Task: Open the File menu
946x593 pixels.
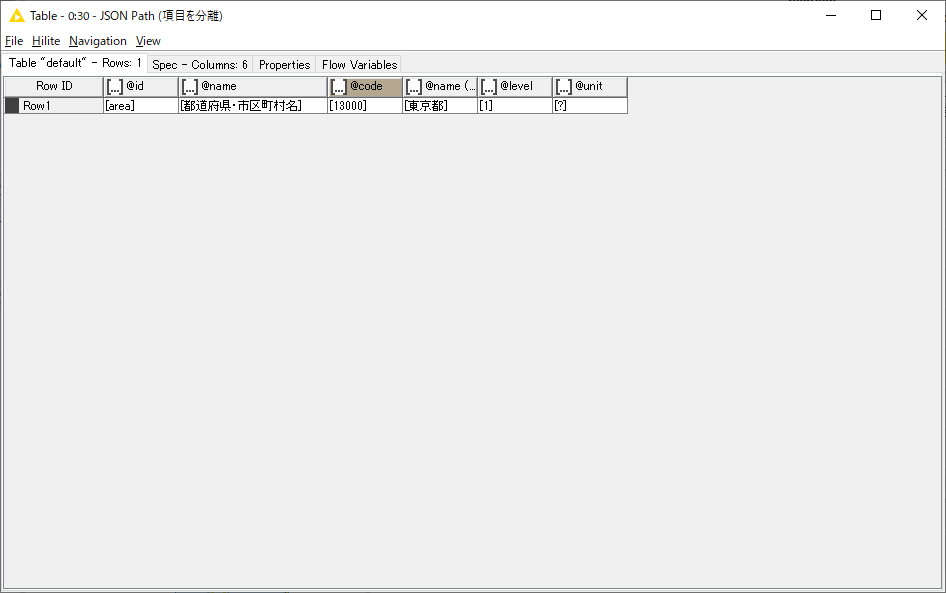Action: click(14, 41)
